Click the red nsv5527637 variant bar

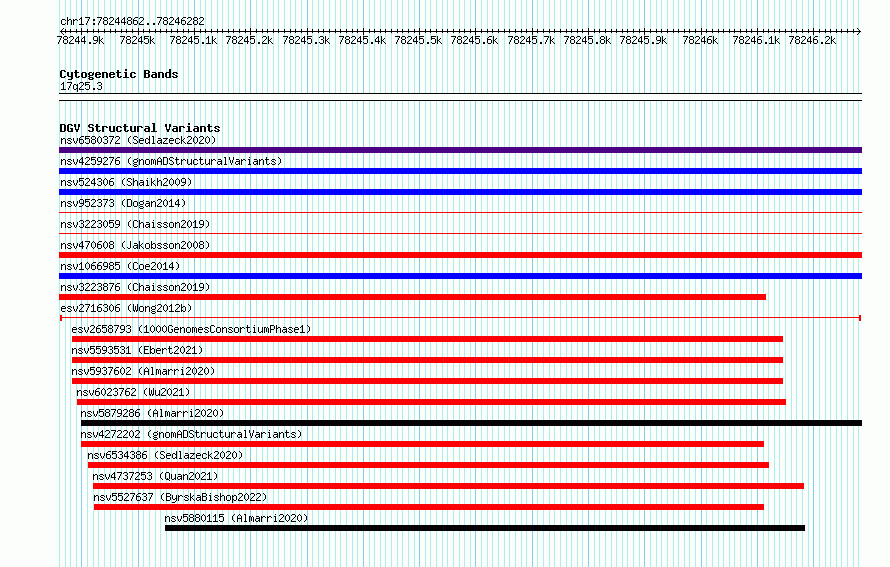tap(429, 507)
